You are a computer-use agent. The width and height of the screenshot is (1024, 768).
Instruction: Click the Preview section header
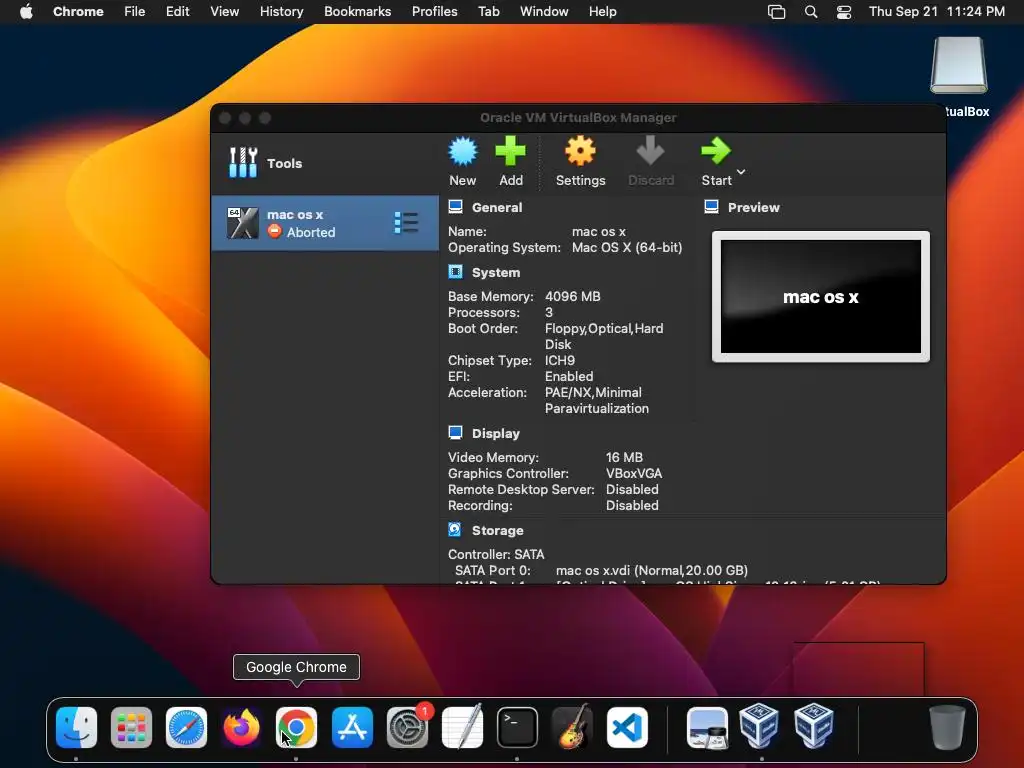pos(754,208)
